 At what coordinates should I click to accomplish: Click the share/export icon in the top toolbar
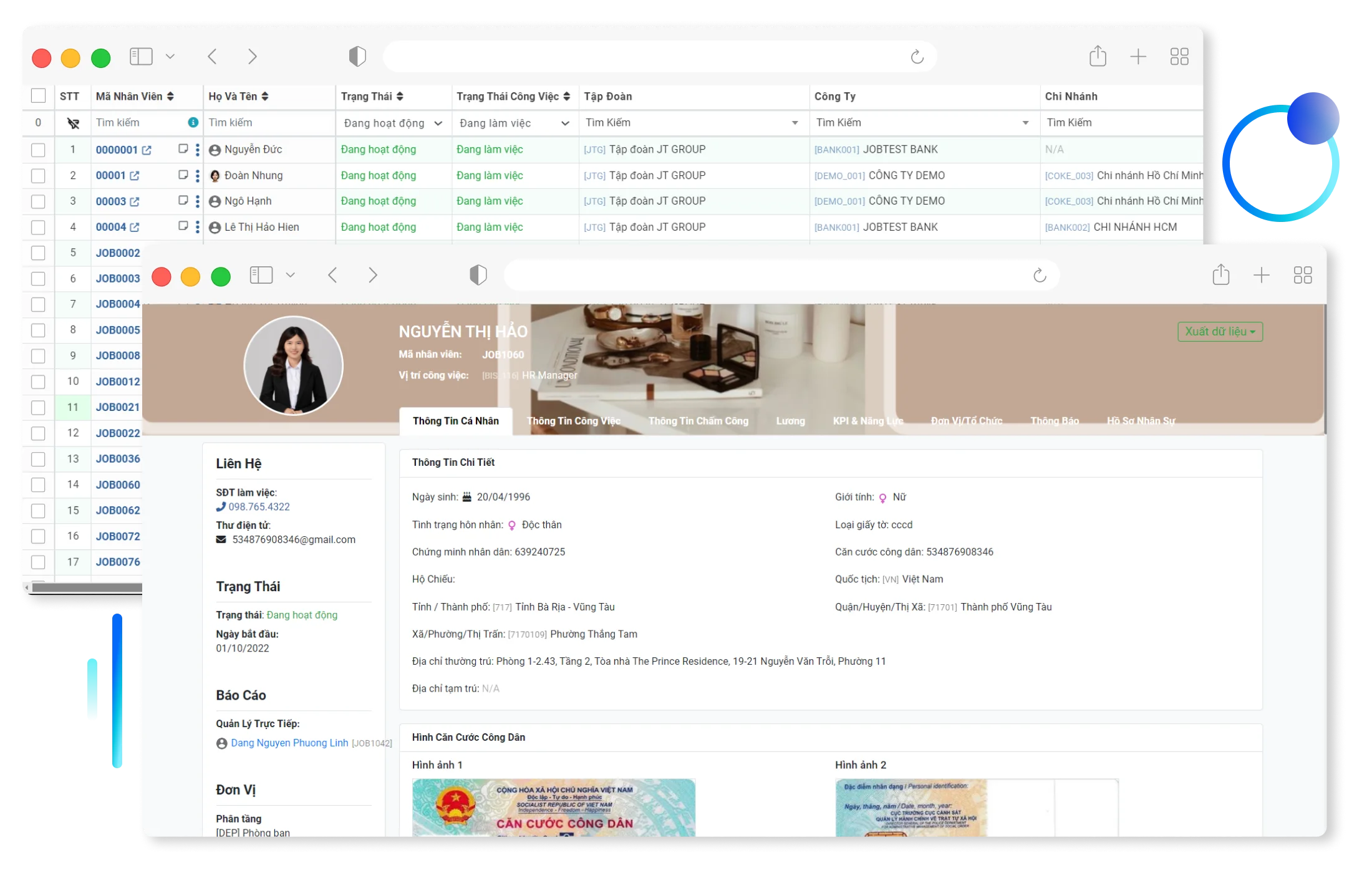(1097, 56)
